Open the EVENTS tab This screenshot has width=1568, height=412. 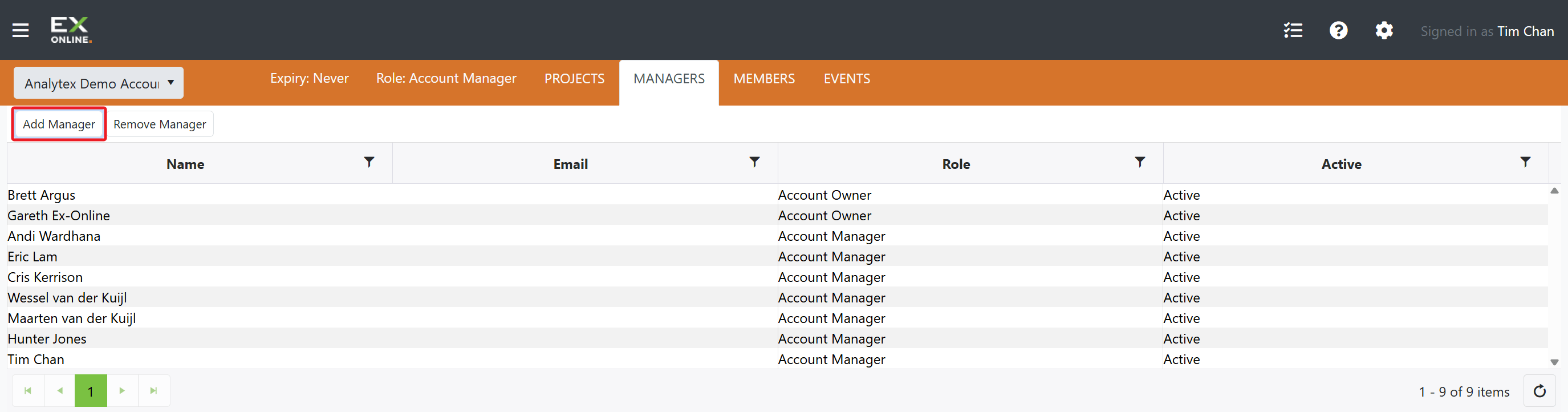tap(847, 79)
